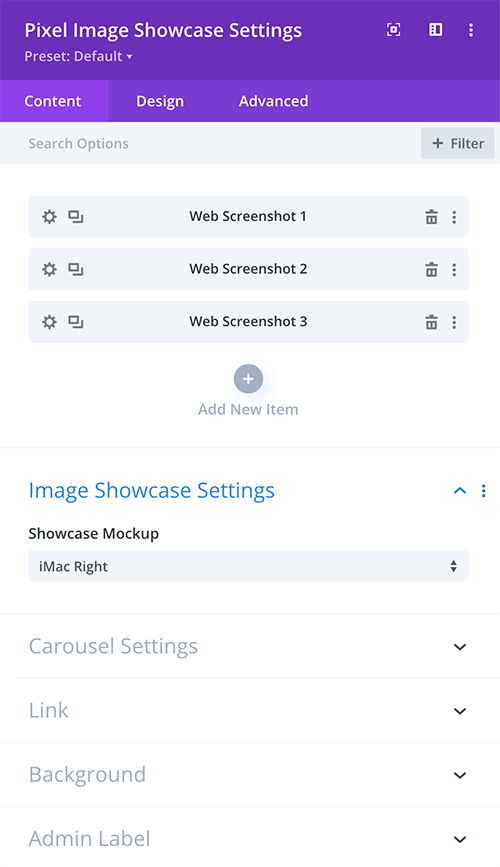Expand the Background section
500x867 pixels.
pos(248,775)
